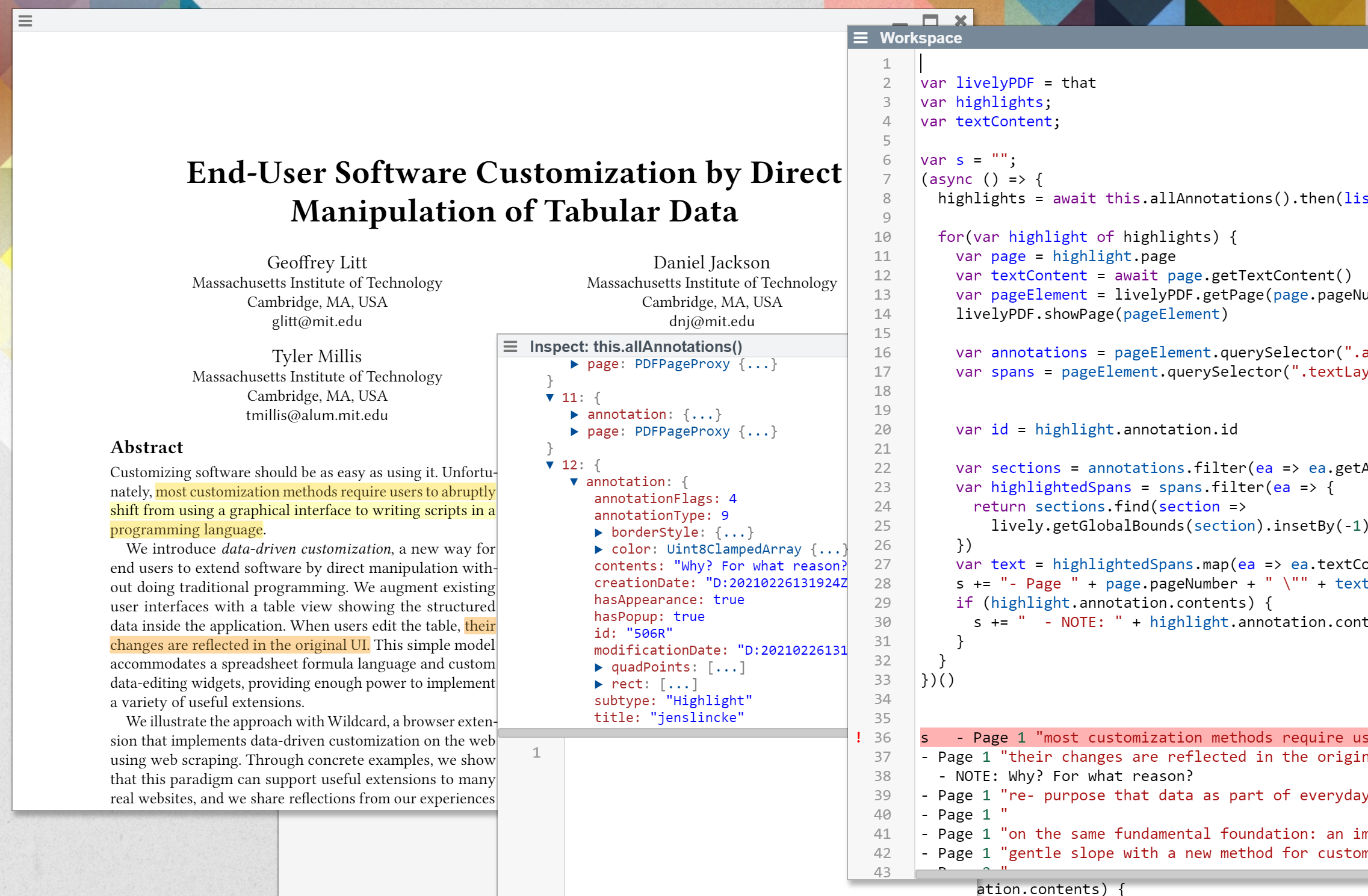Open the Inspect window hamburger menu
1368x896 pixels.
510,347
